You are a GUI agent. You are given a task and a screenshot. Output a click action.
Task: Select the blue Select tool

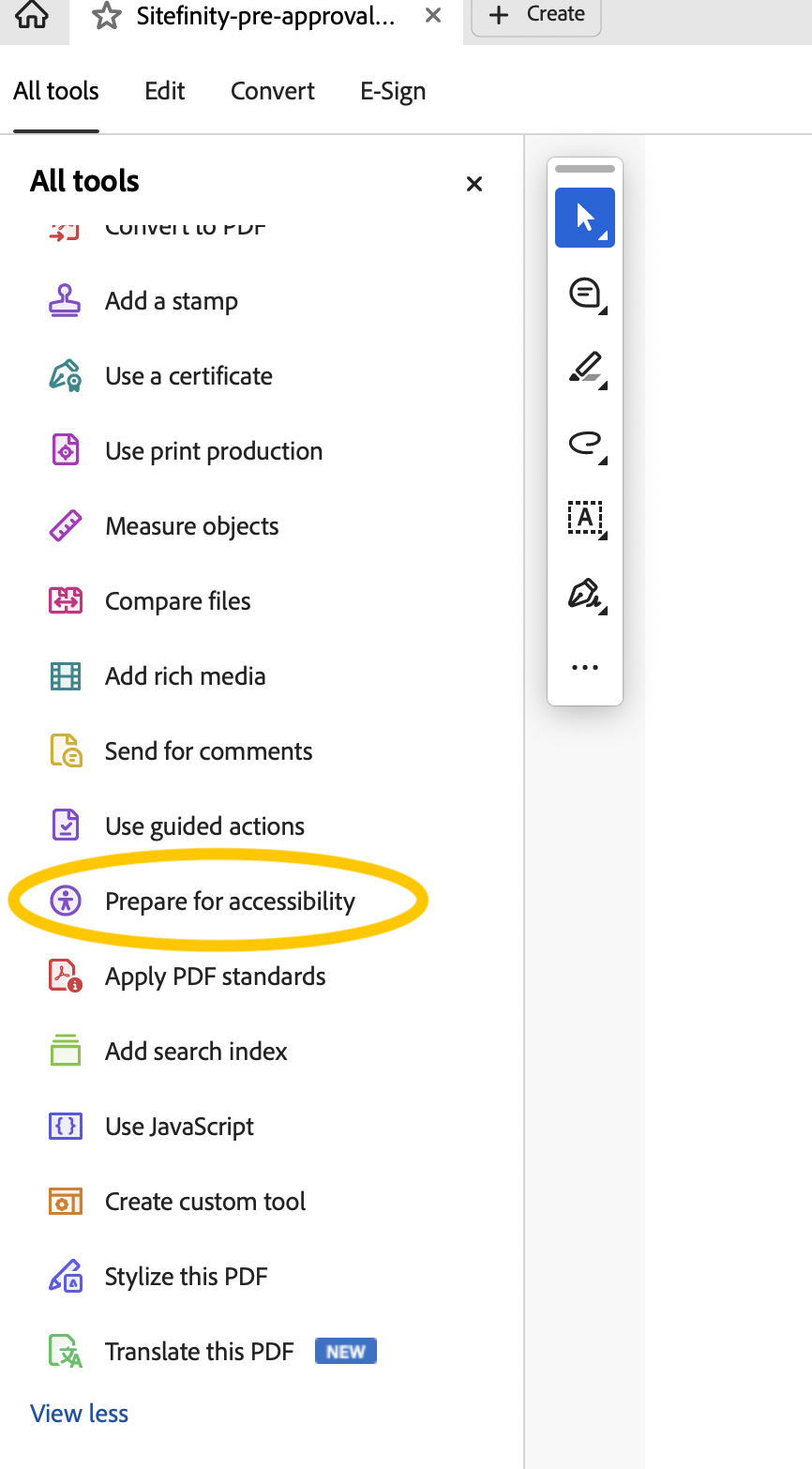click(582, 216)
